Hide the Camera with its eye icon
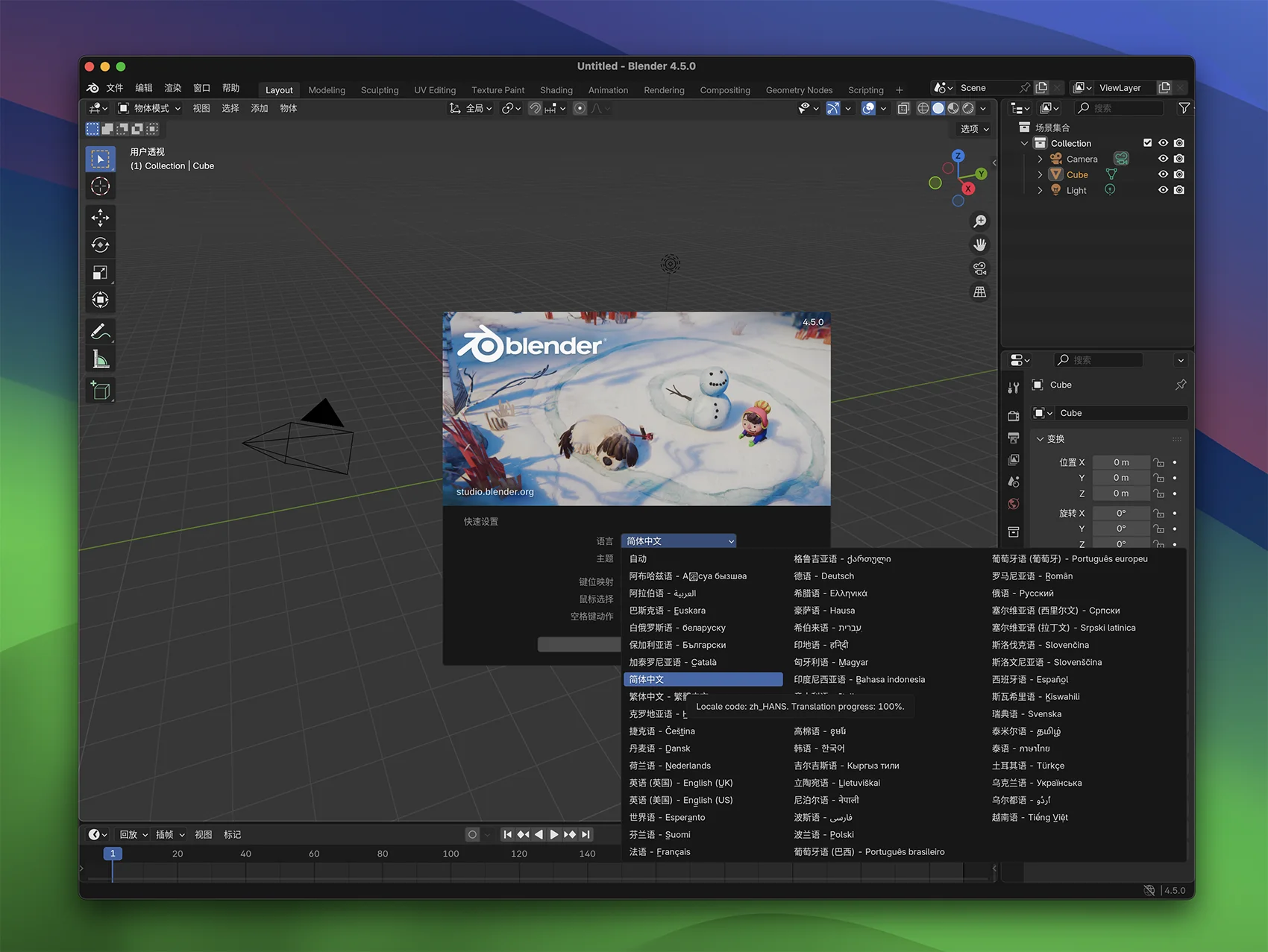Viewport: 1268px width, 952px height. (x=1163, y=159)
